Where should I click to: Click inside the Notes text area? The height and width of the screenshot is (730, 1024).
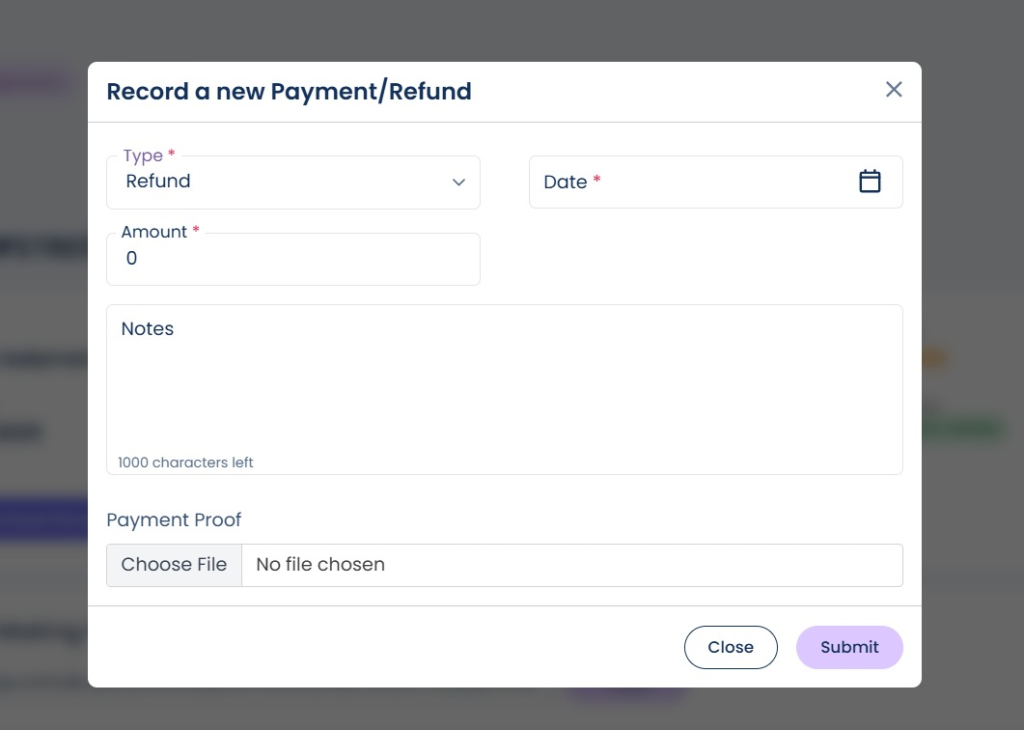click(504, 390)
